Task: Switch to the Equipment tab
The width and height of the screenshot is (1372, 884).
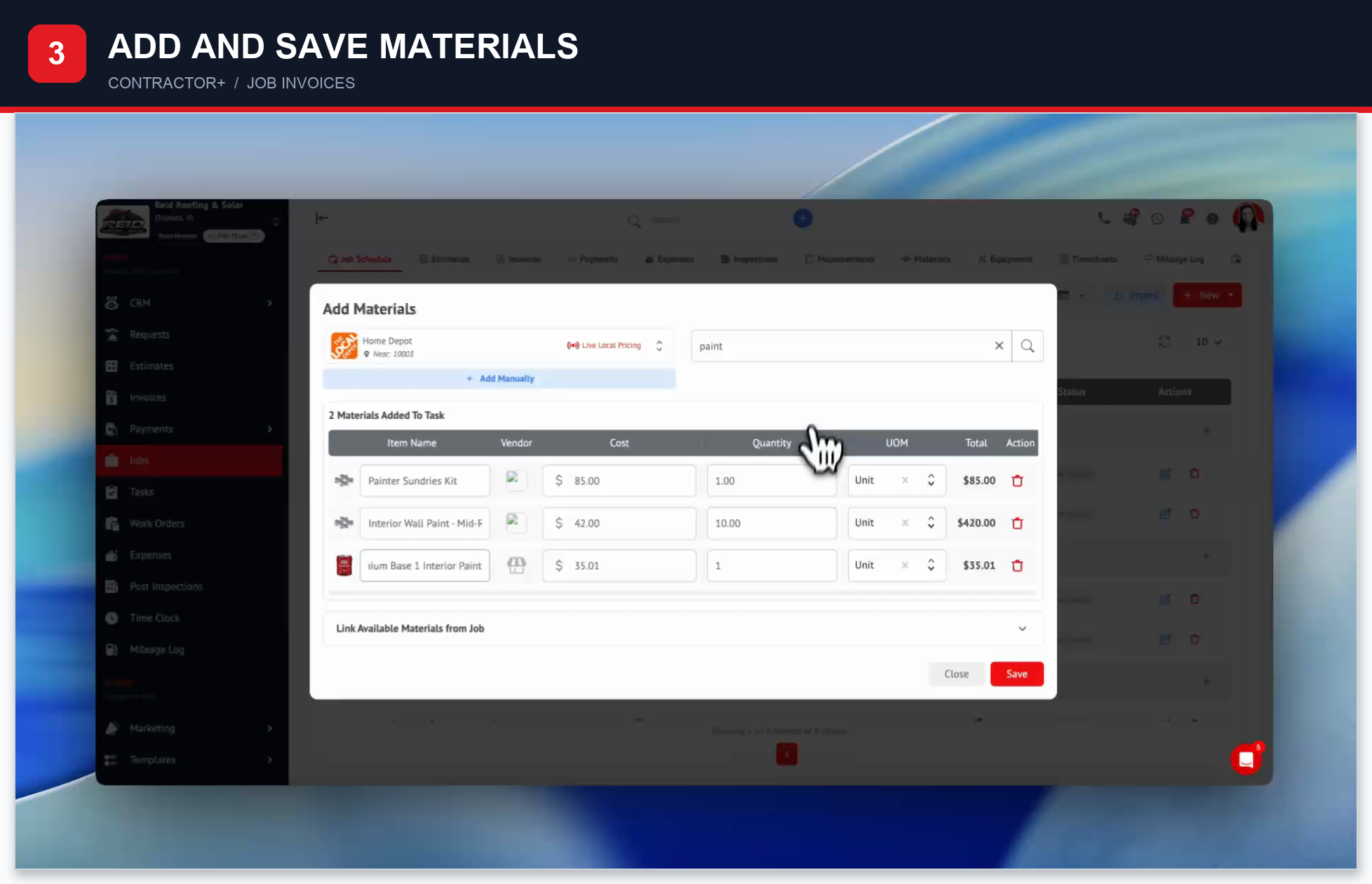Action: (x=1005, y=260)
